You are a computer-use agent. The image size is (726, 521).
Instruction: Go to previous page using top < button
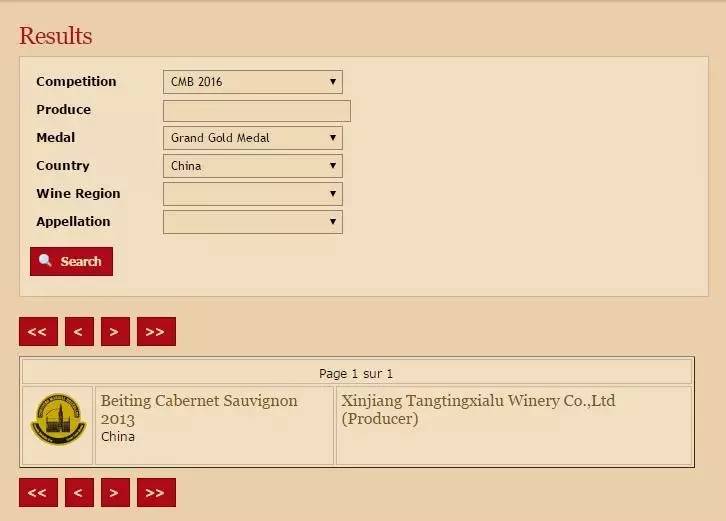(x=79, y=332)
